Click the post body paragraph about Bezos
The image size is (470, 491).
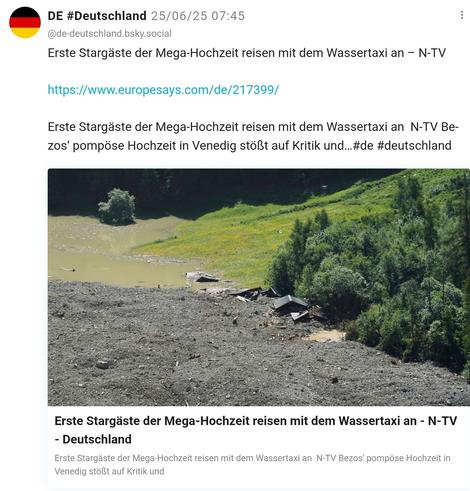pos(253,136)
